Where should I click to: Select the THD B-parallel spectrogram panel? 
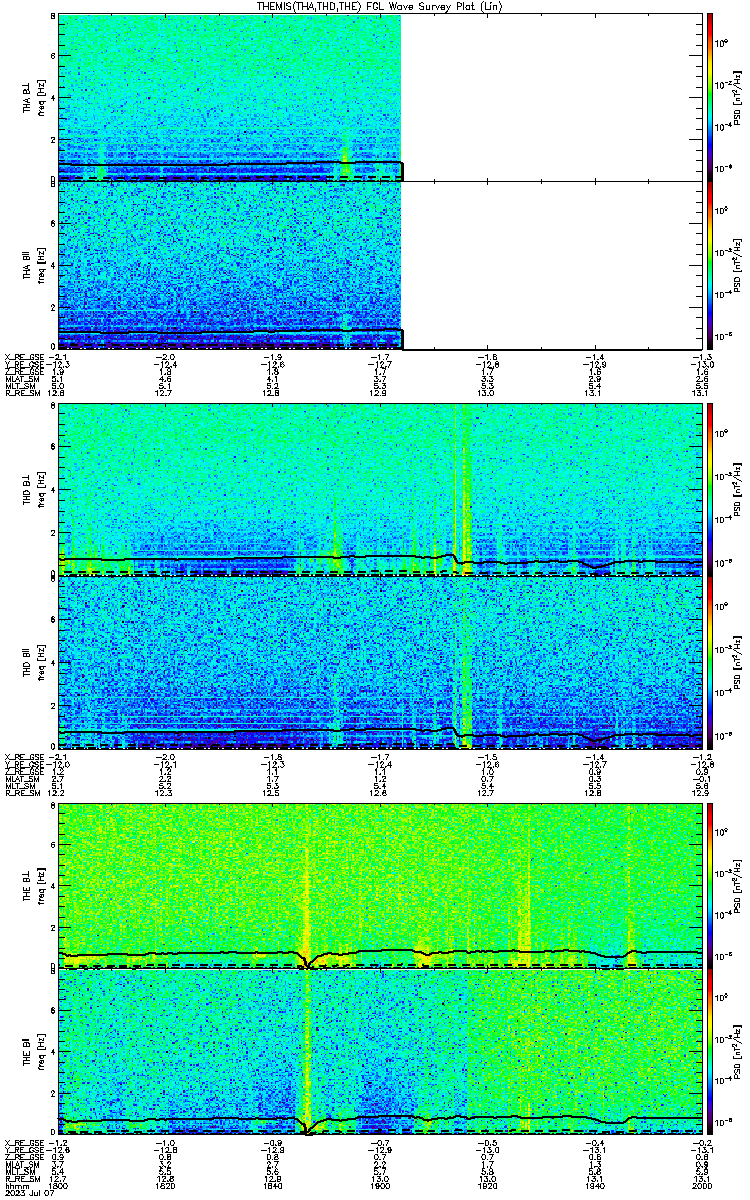pyautogui.click(x=381, y=661)
